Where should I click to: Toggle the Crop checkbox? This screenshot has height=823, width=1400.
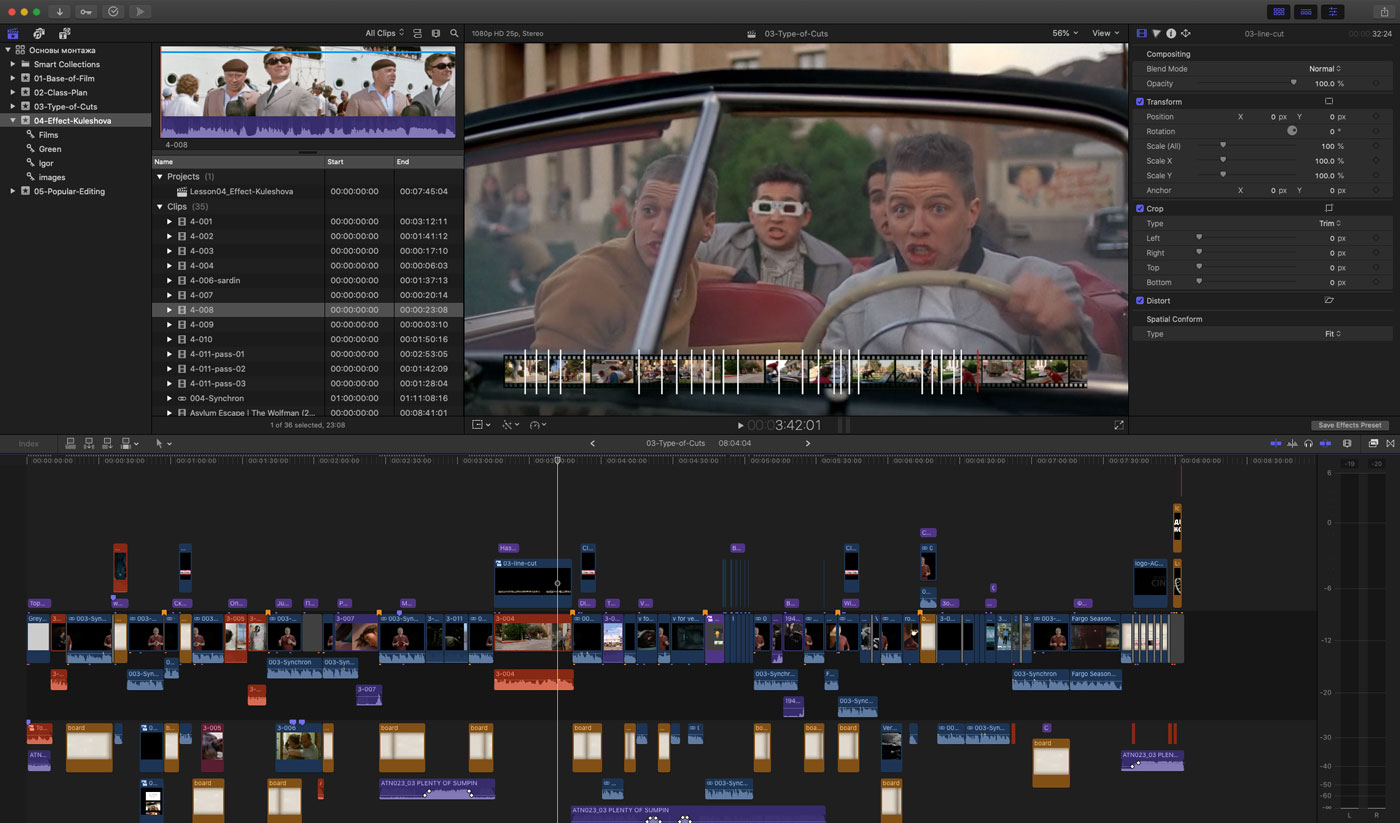click(x=1140, y=208)
